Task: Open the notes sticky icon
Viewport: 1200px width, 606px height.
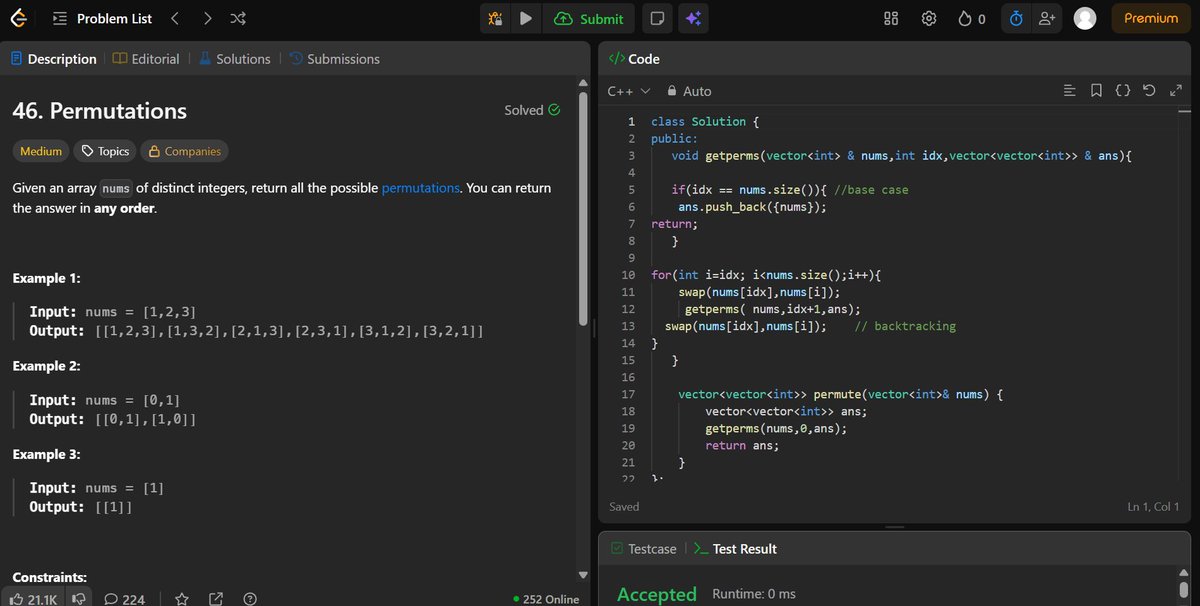Action: tap(657, 18)
